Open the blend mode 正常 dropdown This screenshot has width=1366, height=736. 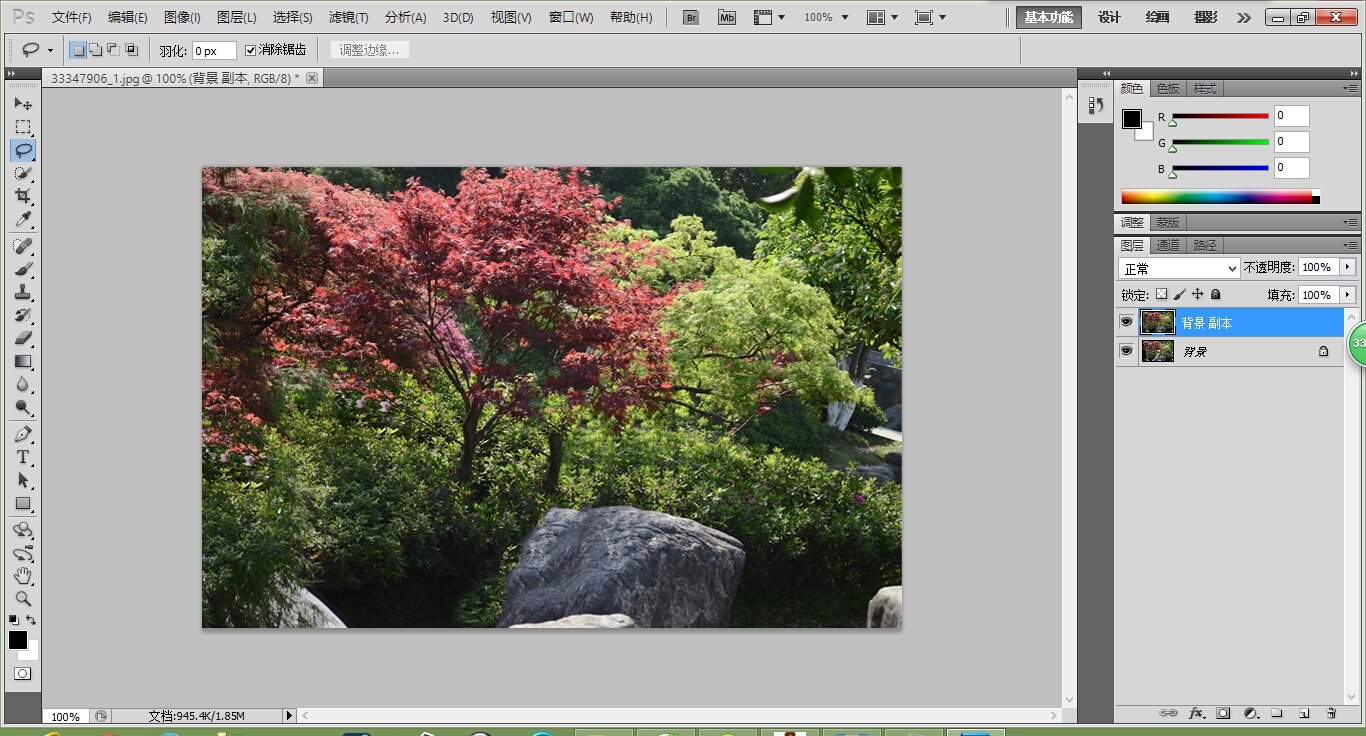point(1179,269)
